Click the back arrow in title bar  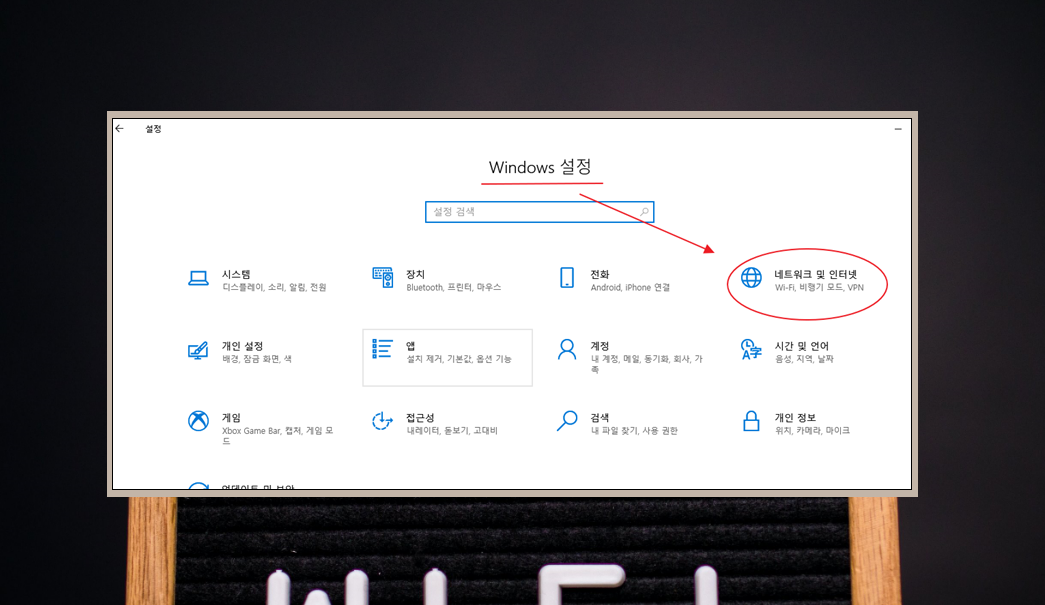(x=119, y=129)
